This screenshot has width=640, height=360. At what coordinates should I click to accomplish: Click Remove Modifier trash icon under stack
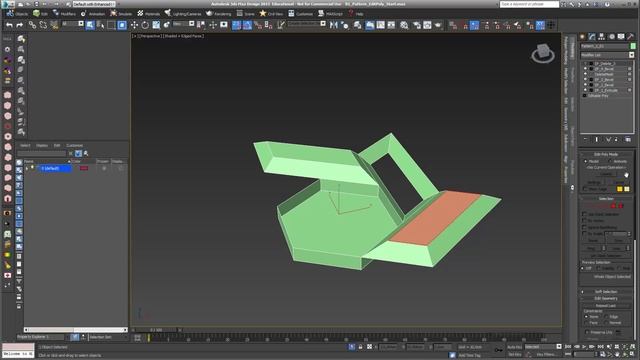616,140
